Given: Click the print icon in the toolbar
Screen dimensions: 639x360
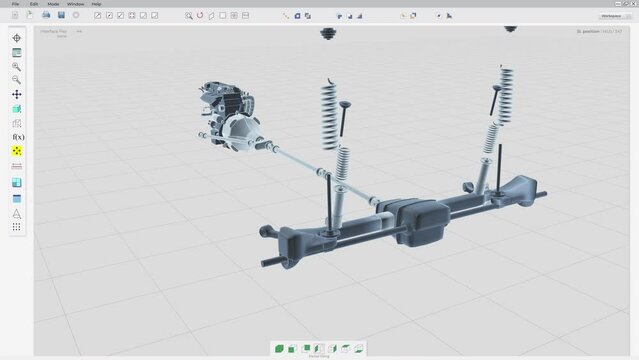Looking at the screenshot, I should point(46,15).
